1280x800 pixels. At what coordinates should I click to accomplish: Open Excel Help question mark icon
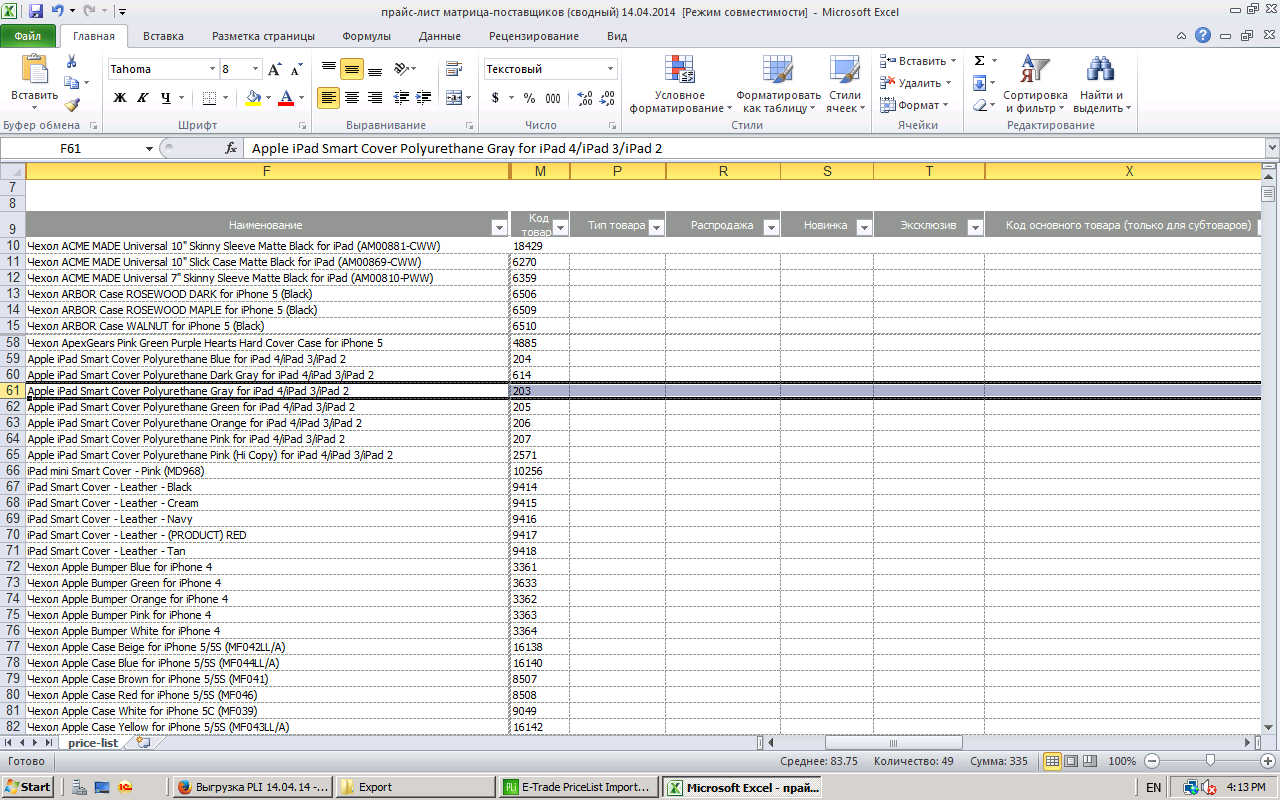[x=1203, y=35]
